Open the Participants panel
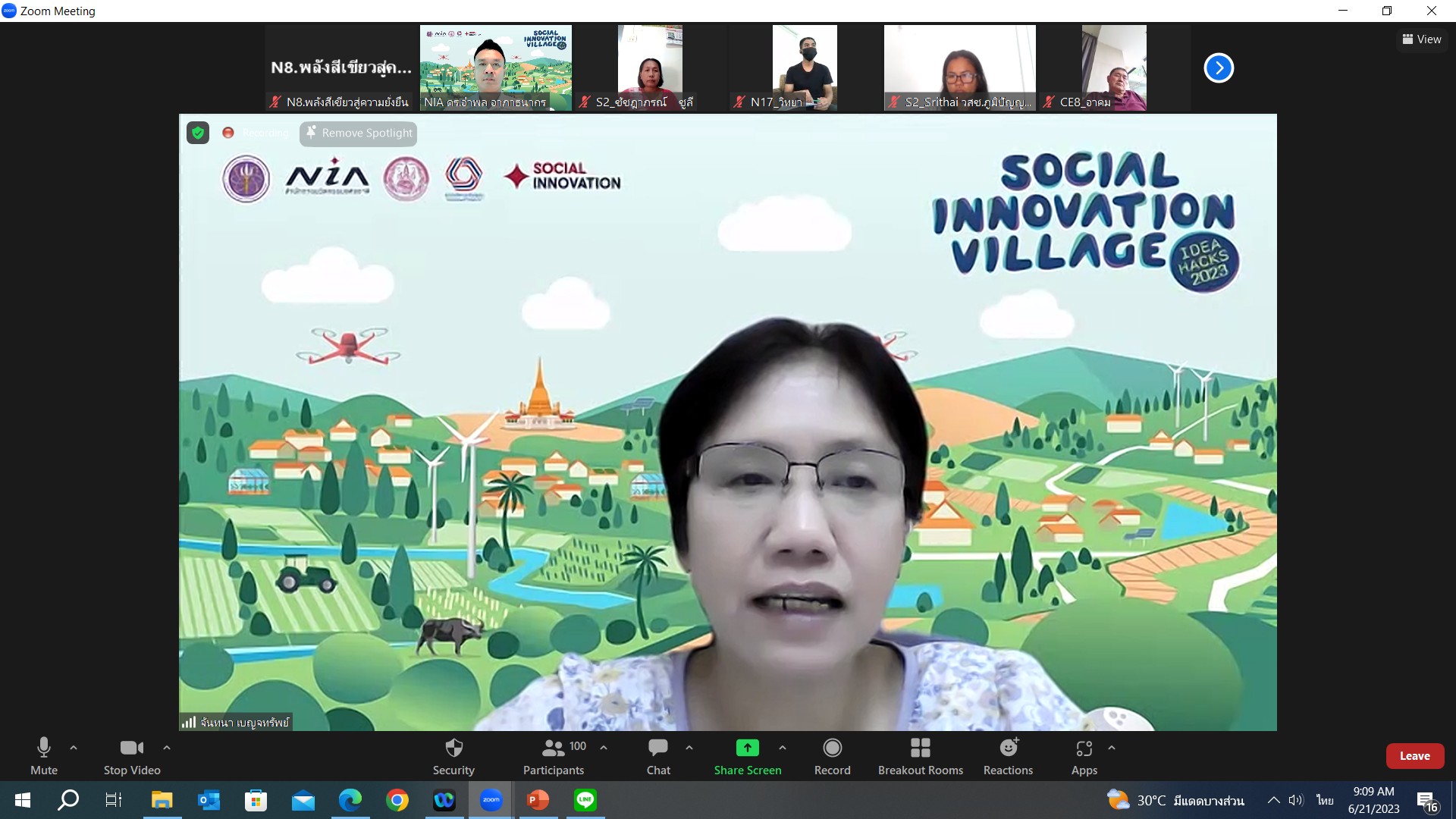 [x=554, y=756]
